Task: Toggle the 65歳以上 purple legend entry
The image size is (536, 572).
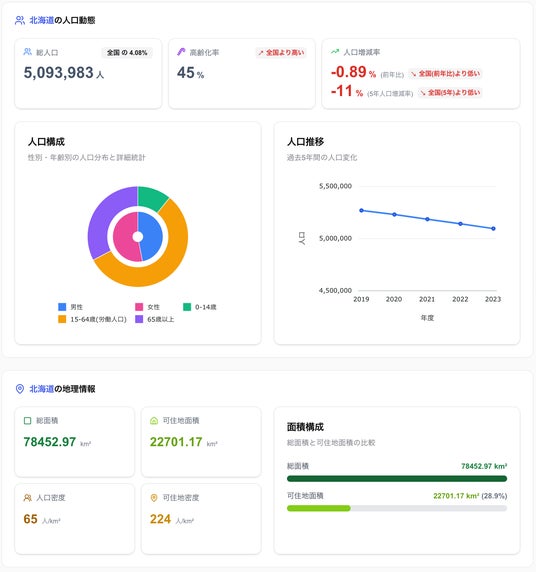Action: 155,319
